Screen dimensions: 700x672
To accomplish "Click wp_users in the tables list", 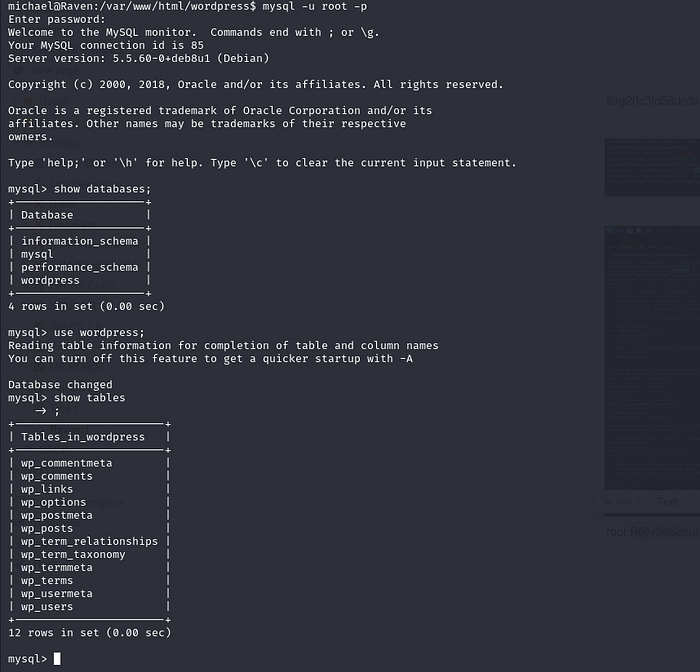I will coord(47,606).
